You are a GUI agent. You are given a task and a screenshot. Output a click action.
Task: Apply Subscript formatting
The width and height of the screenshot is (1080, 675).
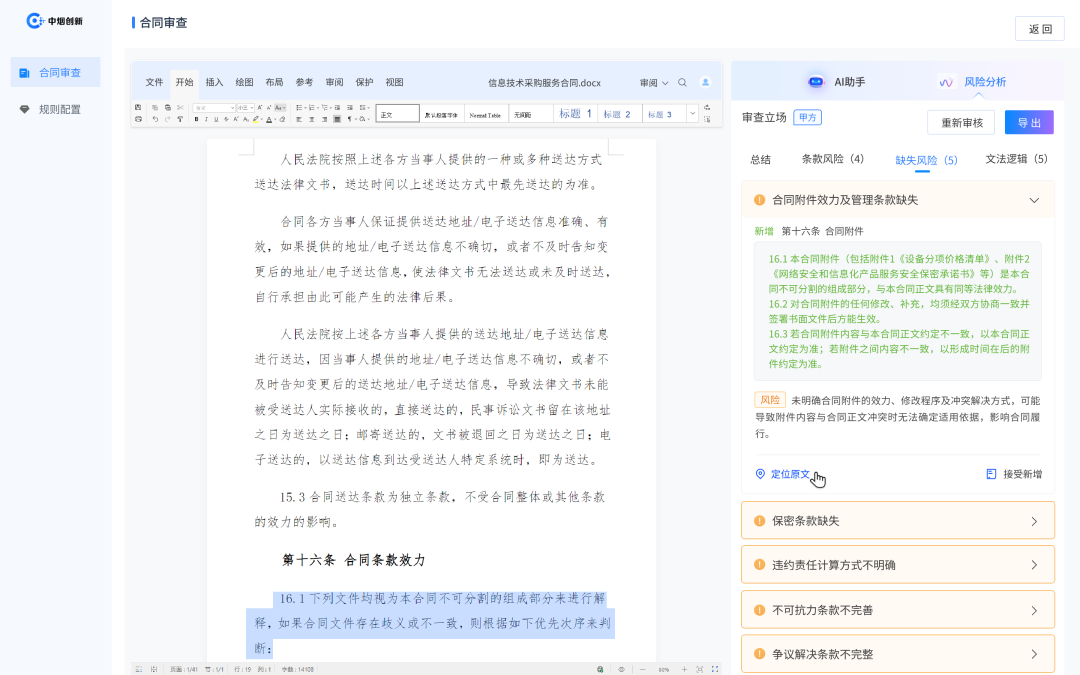[246, 119]
